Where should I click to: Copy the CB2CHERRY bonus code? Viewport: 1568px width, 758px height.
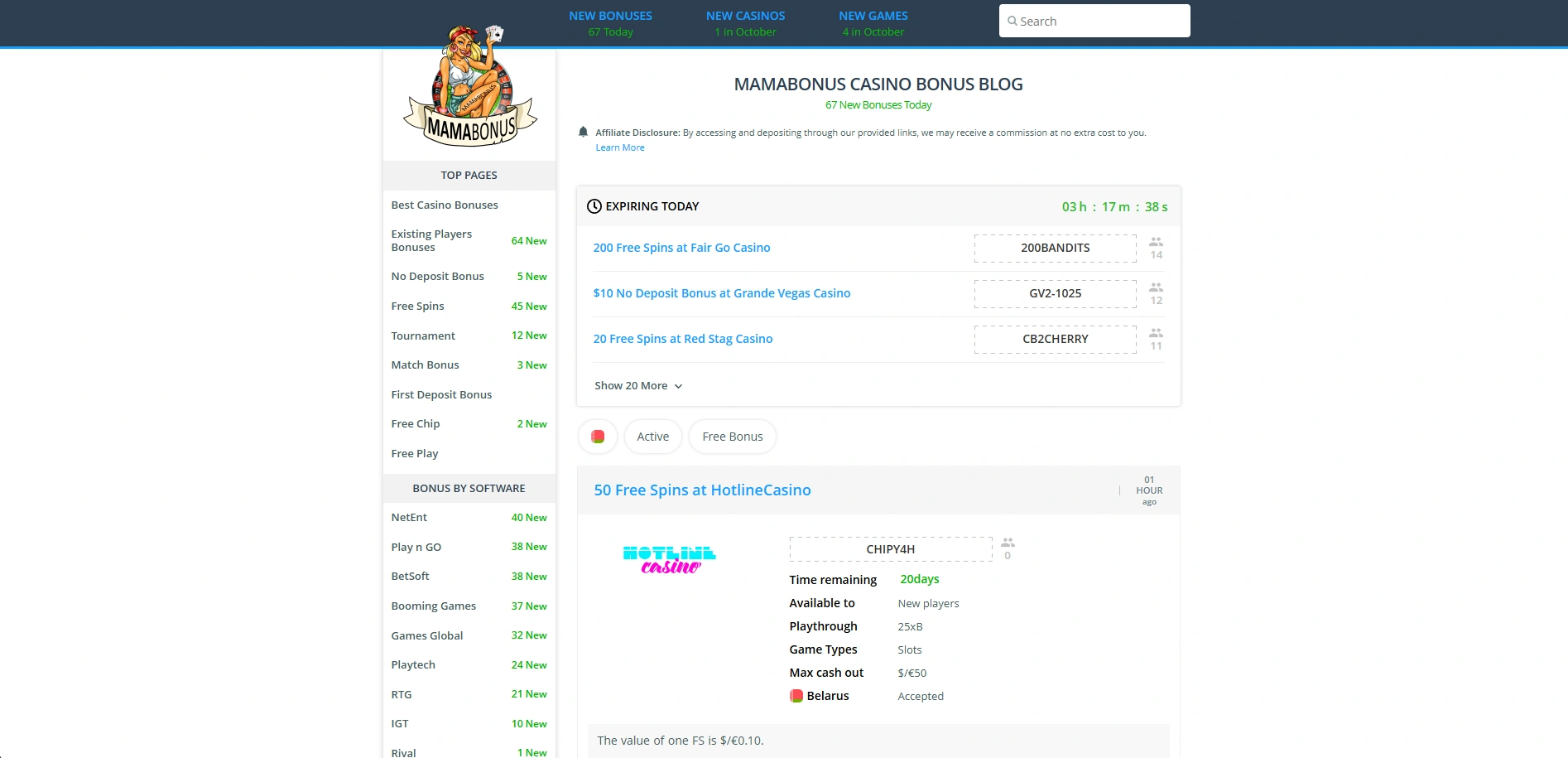click(x=1056, y=340)
